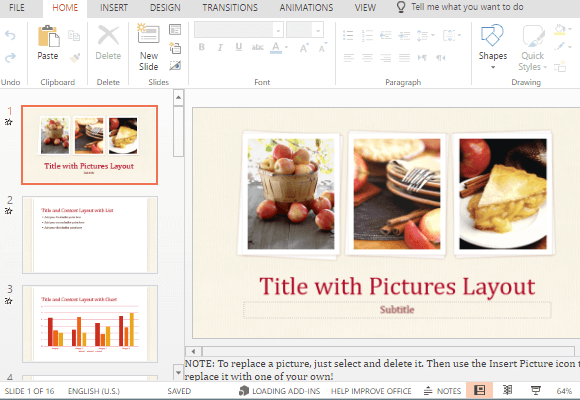580x400 pixels.
Task: Click the Delete X icon
Action: click(108, 36)
